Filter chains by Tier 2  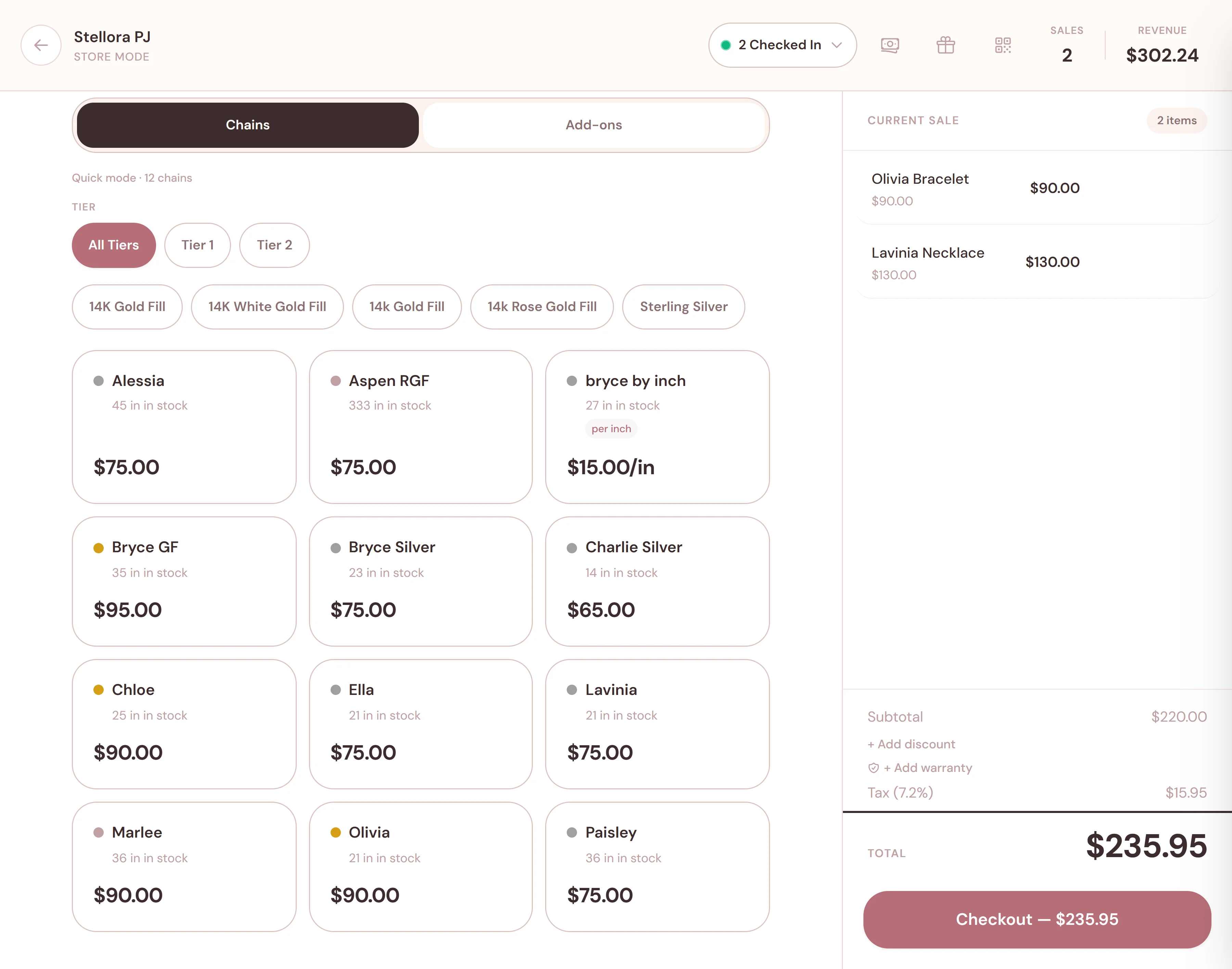coord(274,245)
